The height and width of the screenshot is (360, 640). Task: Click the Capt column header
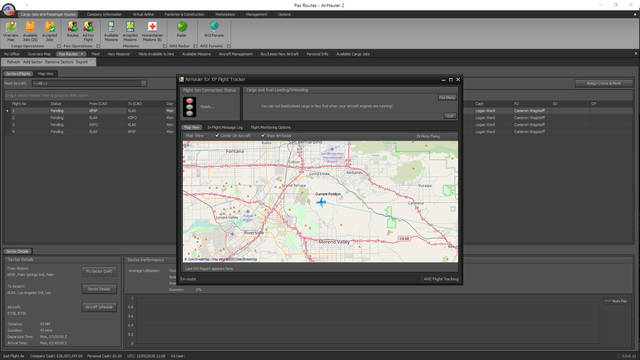[479, 104]
